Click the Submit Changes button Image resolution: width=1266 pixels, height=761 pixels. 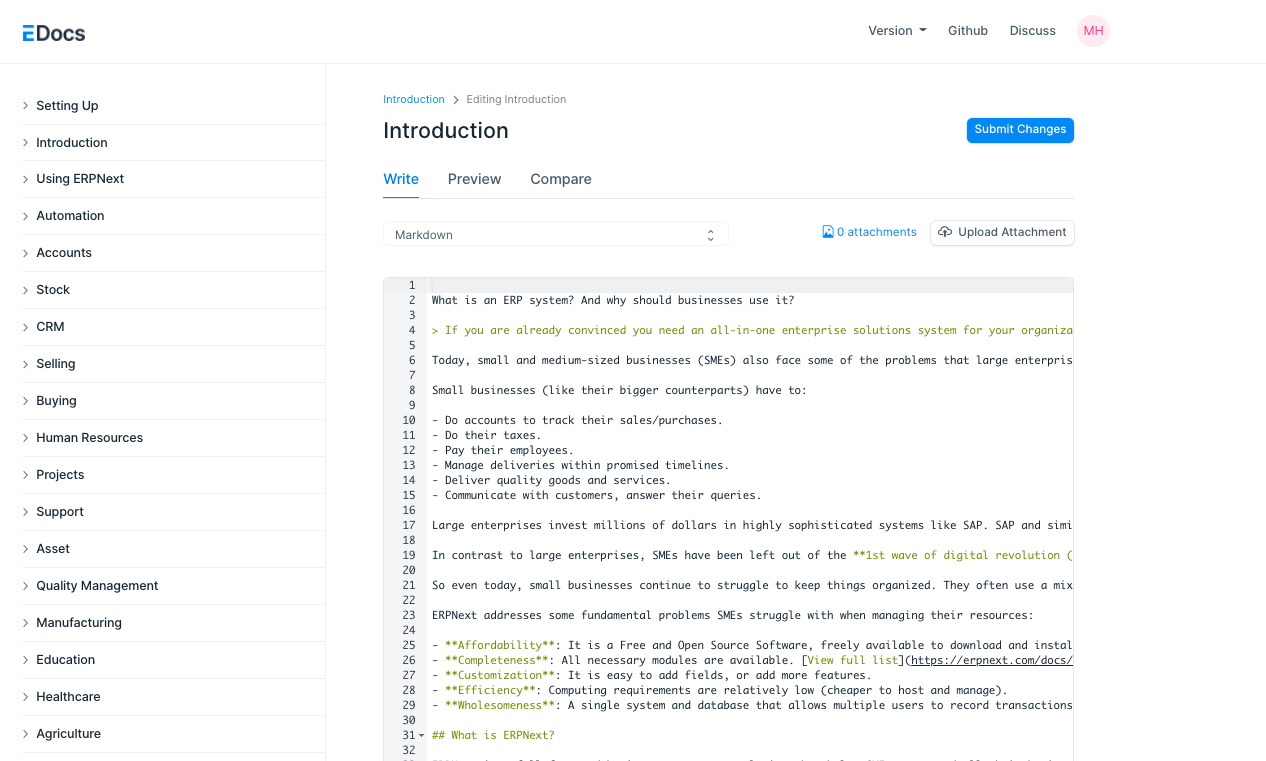click(1019, 130)
